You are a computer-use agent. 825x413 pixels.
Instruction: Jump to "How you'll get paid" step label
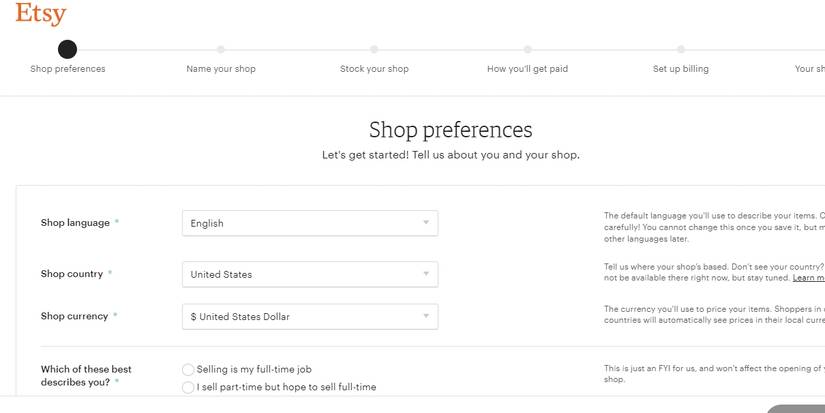tap(527, 69)
